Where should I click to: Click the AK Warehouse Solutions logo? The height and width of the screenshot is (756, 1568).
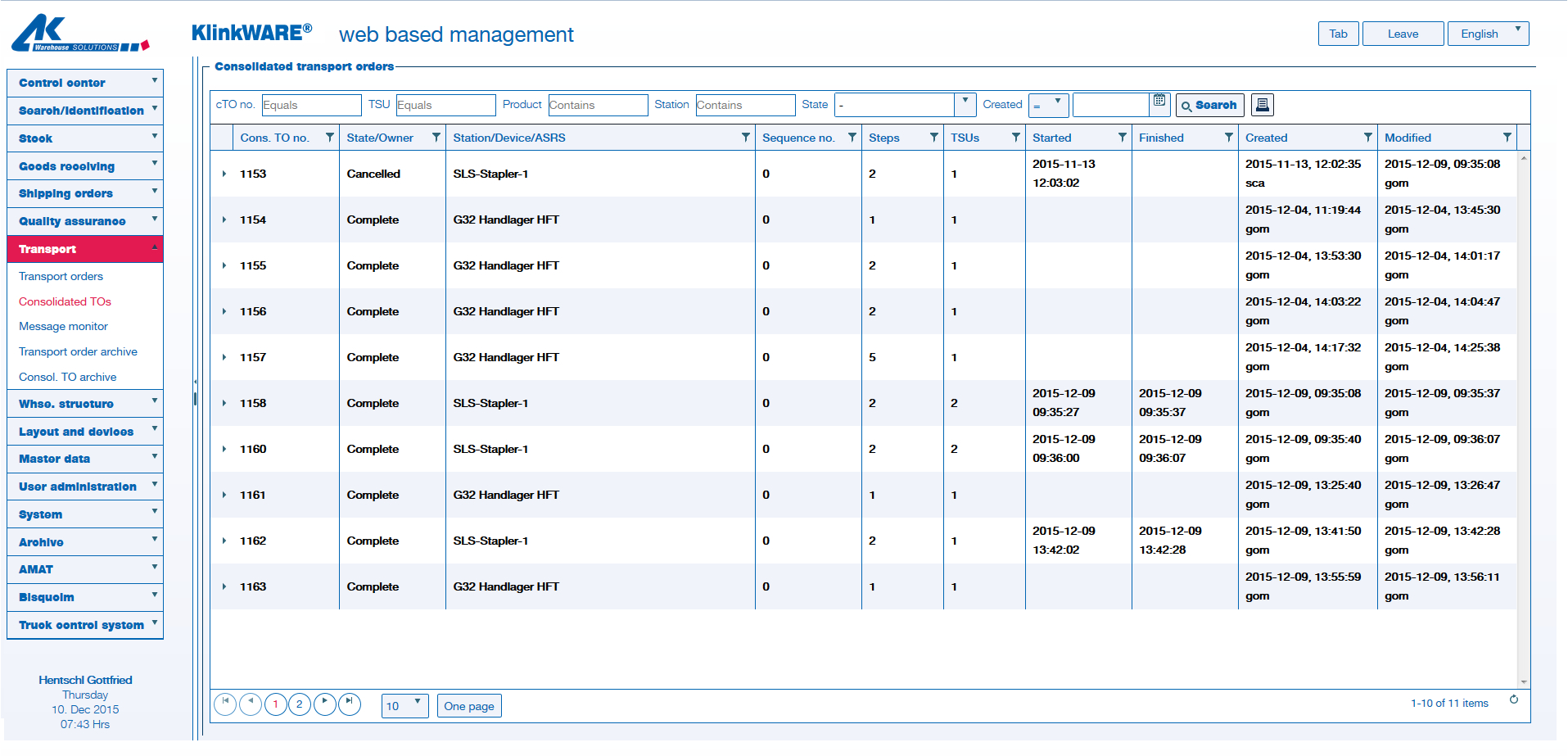[80, 34]
